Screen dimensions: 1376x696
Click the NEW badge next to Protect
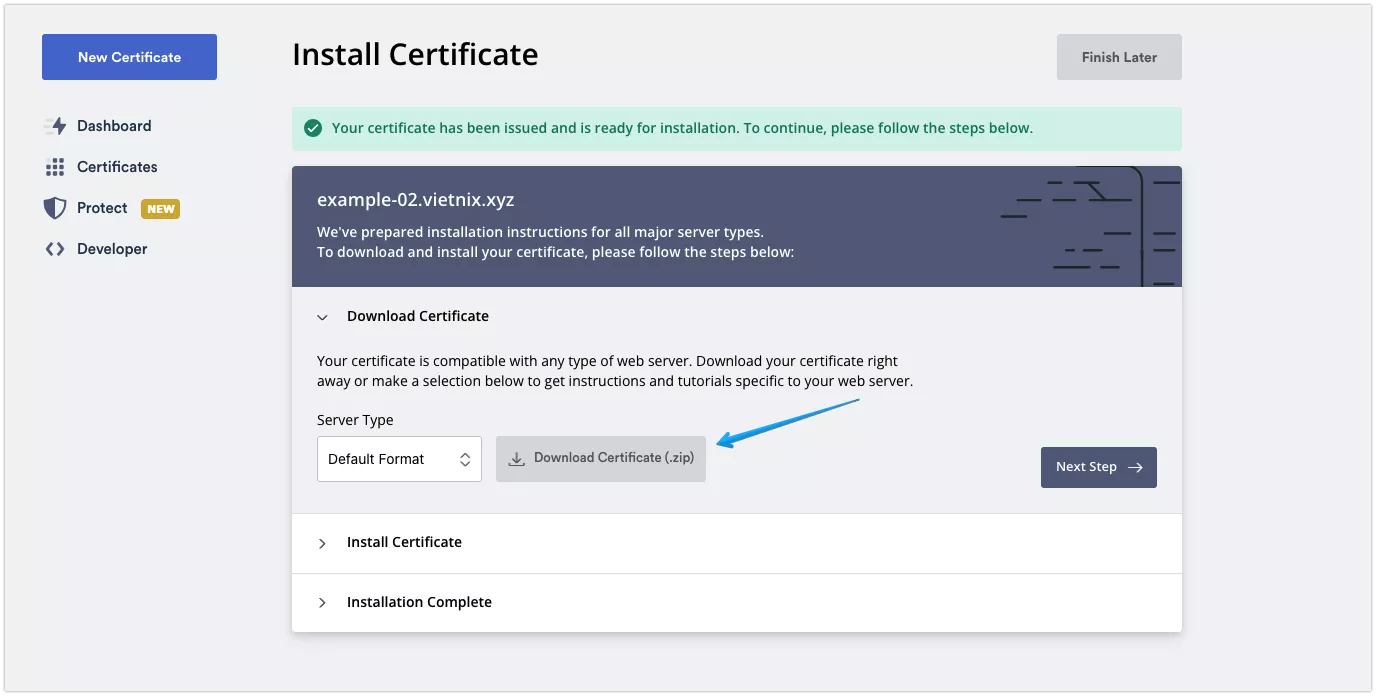coord(160,208)
